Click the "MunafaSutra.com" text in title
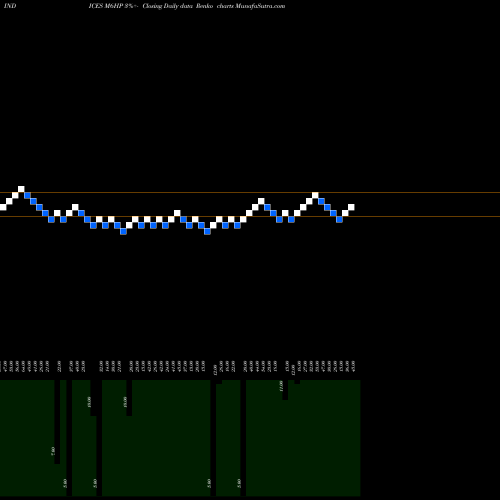This screenshot has width=500, height=500. (x=260, y=6)
